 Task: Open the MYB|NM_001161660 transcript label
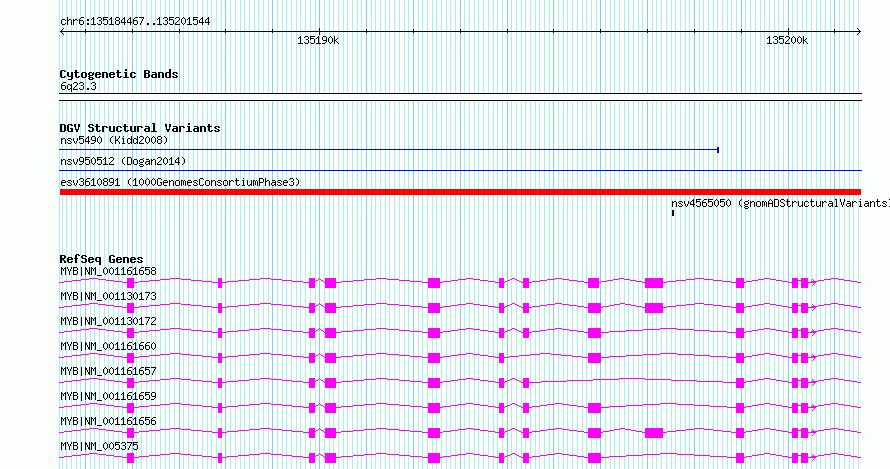108,346
